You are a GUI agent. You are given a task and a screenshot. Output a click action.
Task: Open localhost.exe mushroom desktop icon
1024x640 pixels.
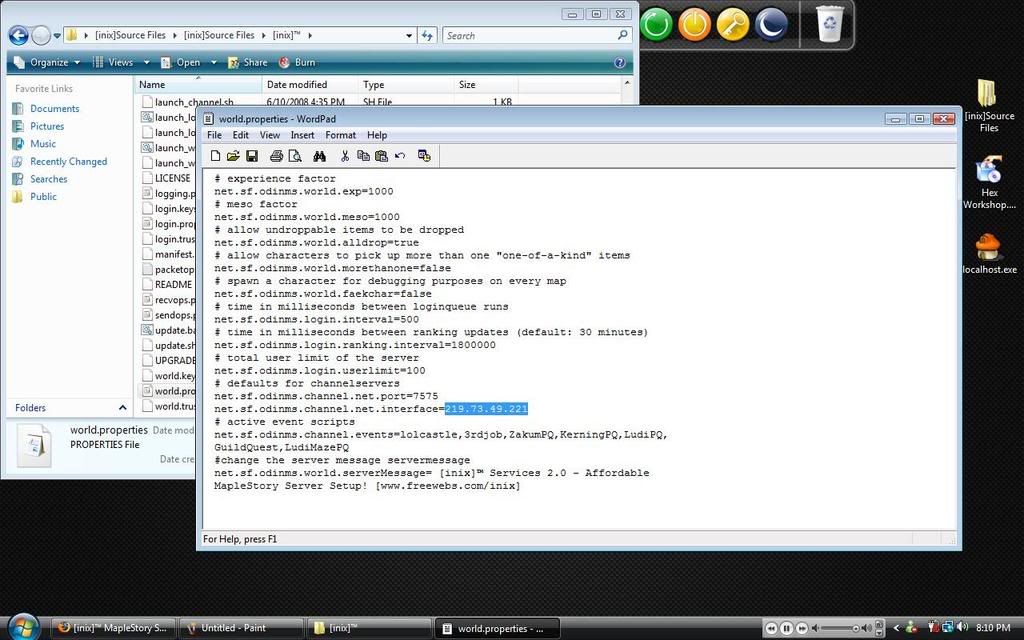coord(989,254)
